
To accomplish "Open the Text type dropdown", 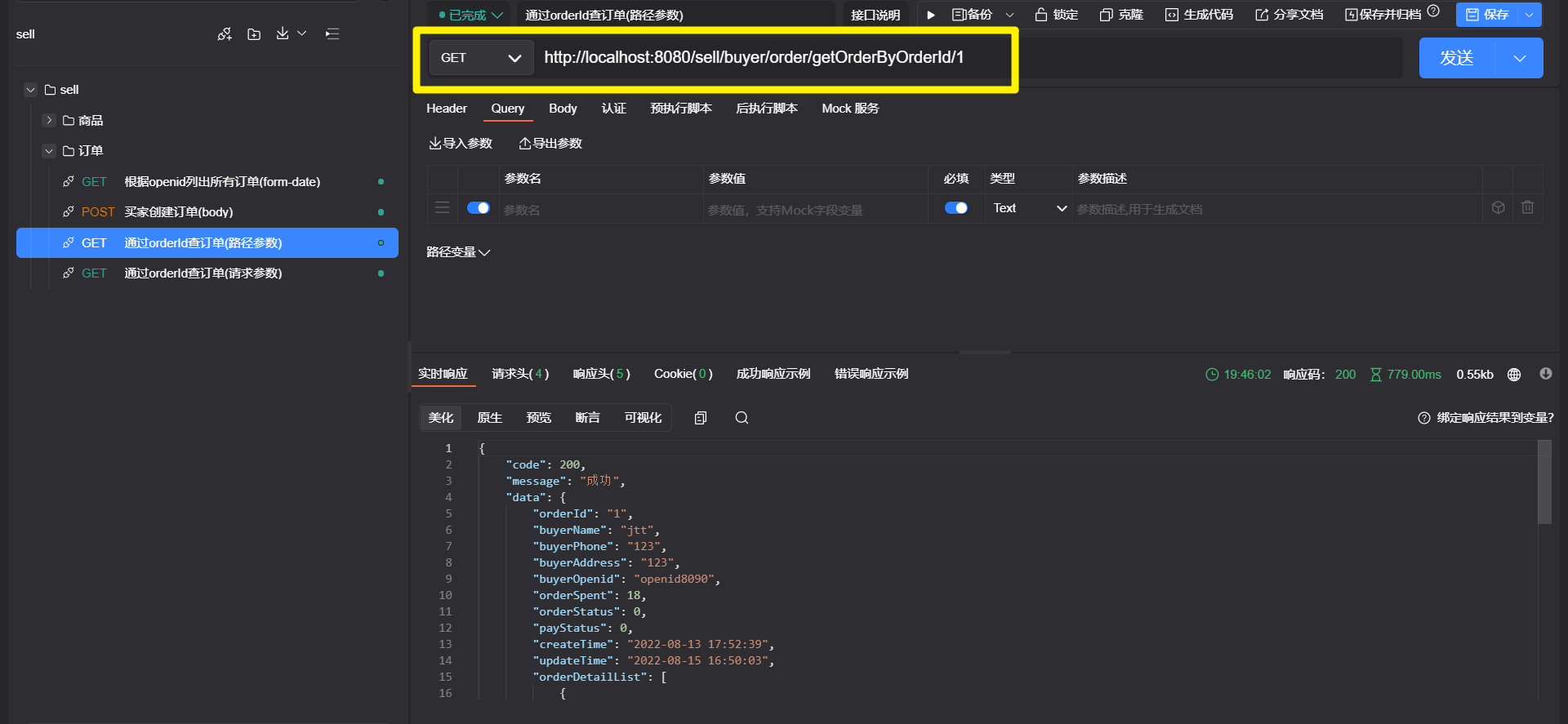I will tap(1029, 208).
